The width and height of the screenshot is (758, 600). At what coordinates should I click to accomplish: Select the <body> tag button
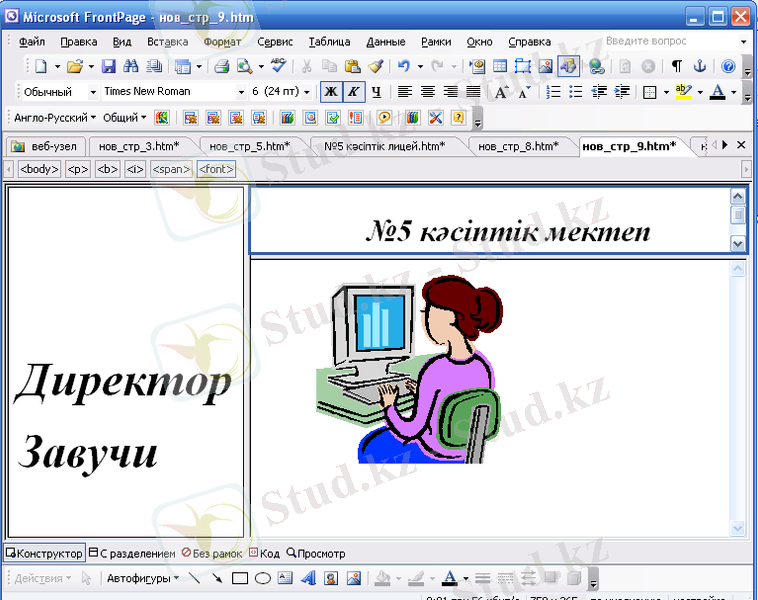click(39, 169)
